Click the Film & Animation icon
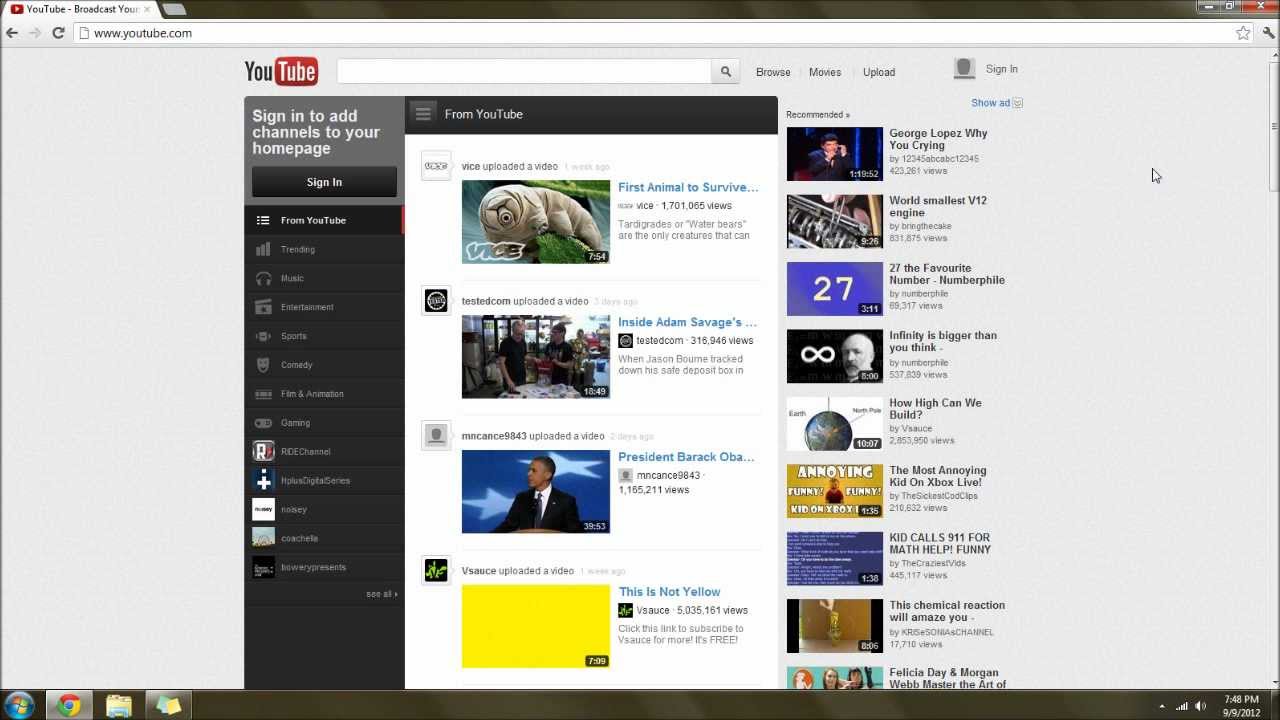The height and width of the screenshot is (720, 1280). [x=263, y=394]
